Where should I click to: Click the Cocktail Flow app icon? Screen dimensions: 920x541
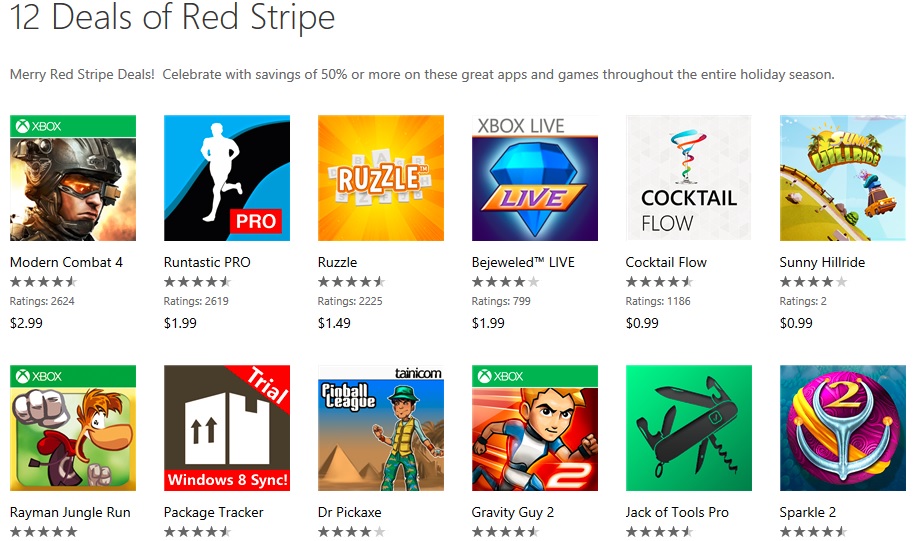(689, 178)
